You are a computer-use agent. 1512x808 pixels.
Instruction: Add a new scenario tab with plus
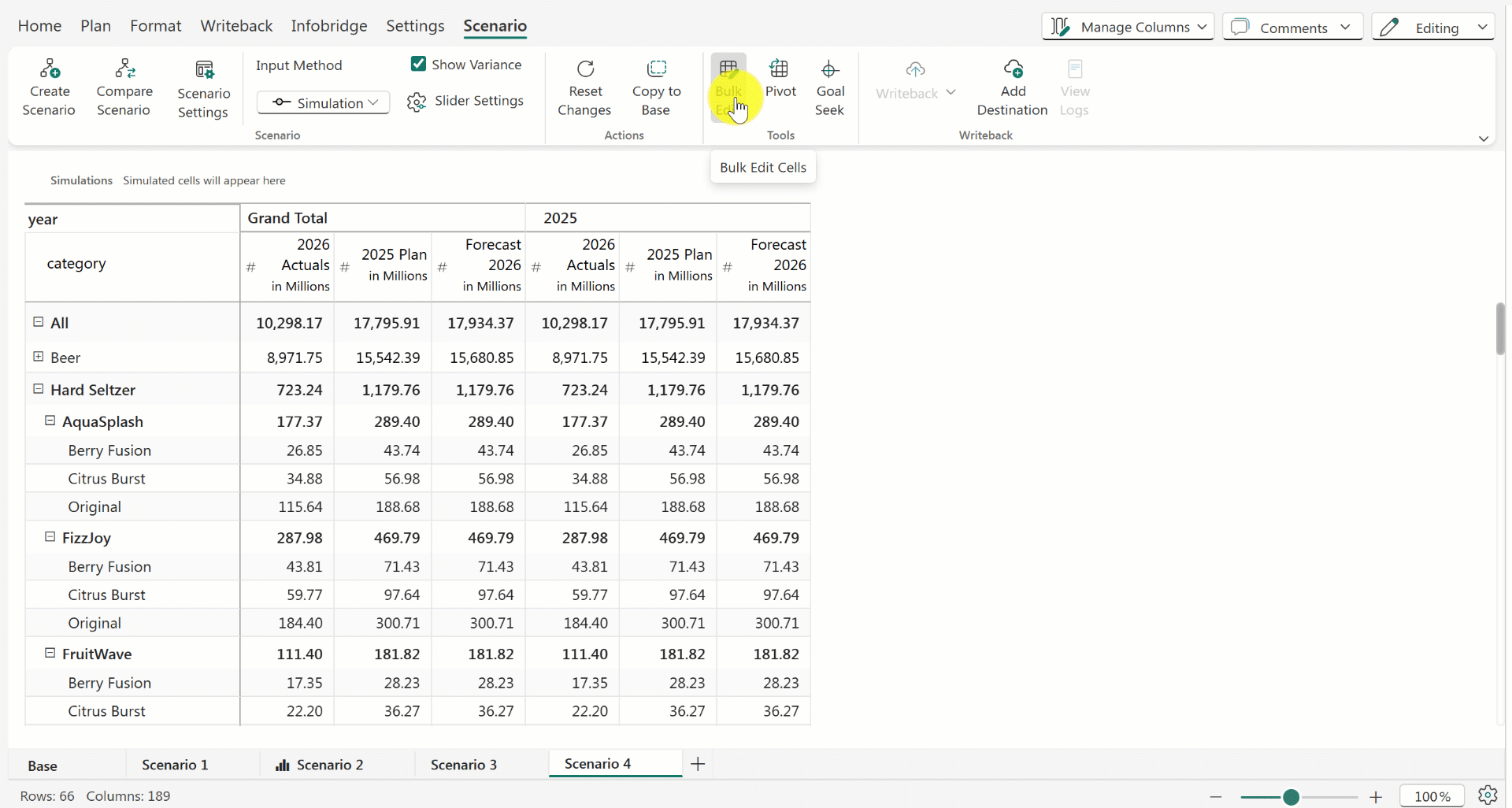click(x=698, y=764)
